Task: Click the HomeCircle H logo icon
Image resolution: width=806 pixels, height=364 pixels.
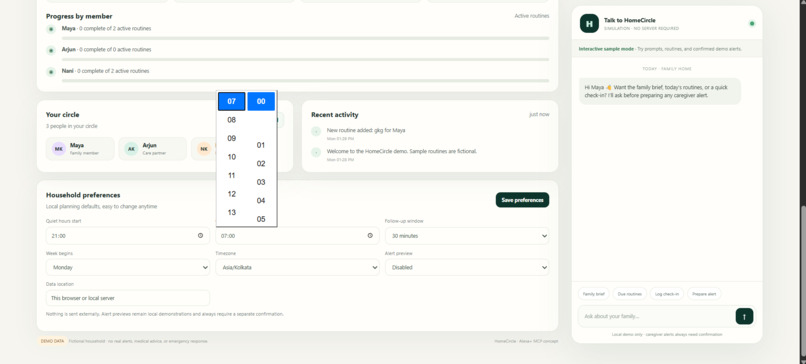Action: (x=589, y=24)
